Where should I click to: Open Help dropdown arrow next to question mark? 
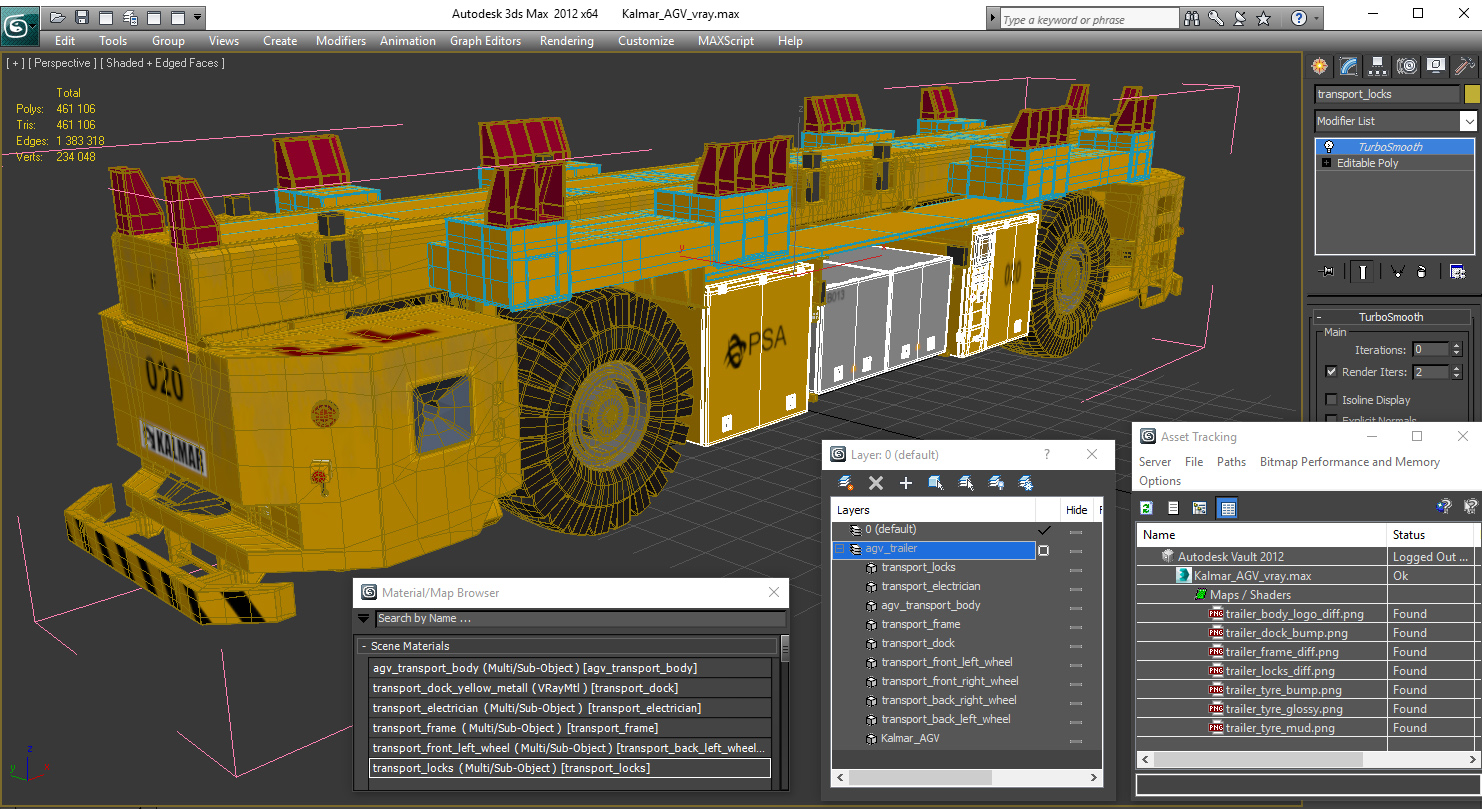[x=1315, y=18]
